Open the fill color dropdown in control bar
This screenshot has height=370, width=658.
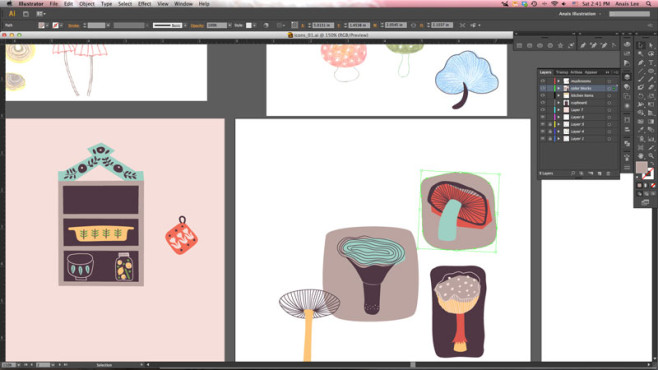[x=47, y=25]
